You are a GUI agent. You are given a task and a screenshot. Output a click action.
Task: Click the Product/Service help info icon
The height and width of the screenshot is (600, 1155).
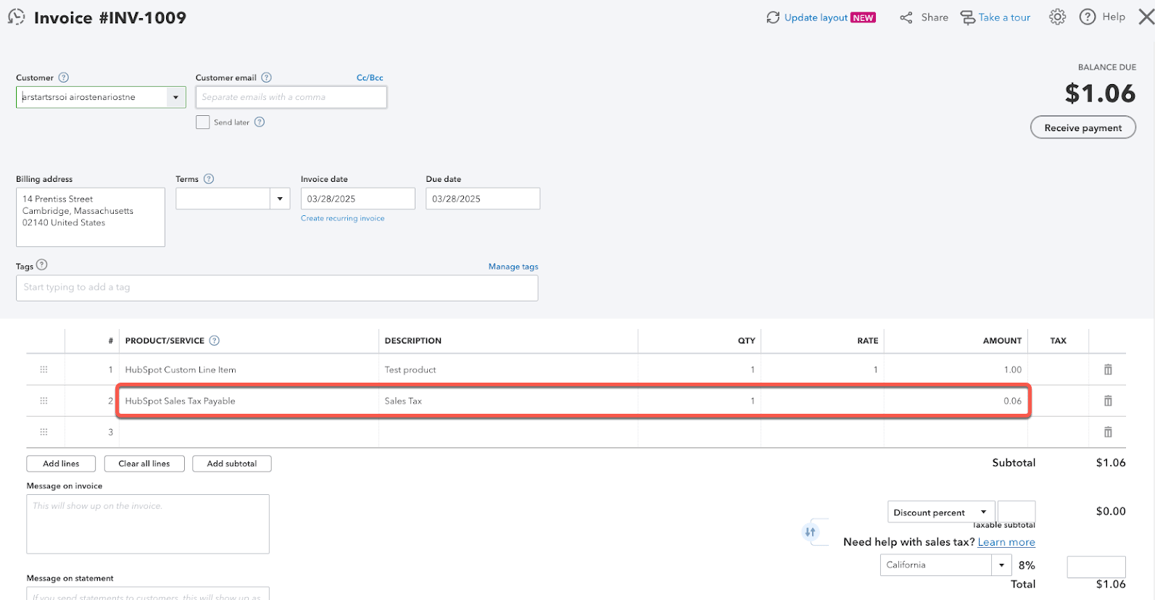pyautogui.click(x=214, y=341)
